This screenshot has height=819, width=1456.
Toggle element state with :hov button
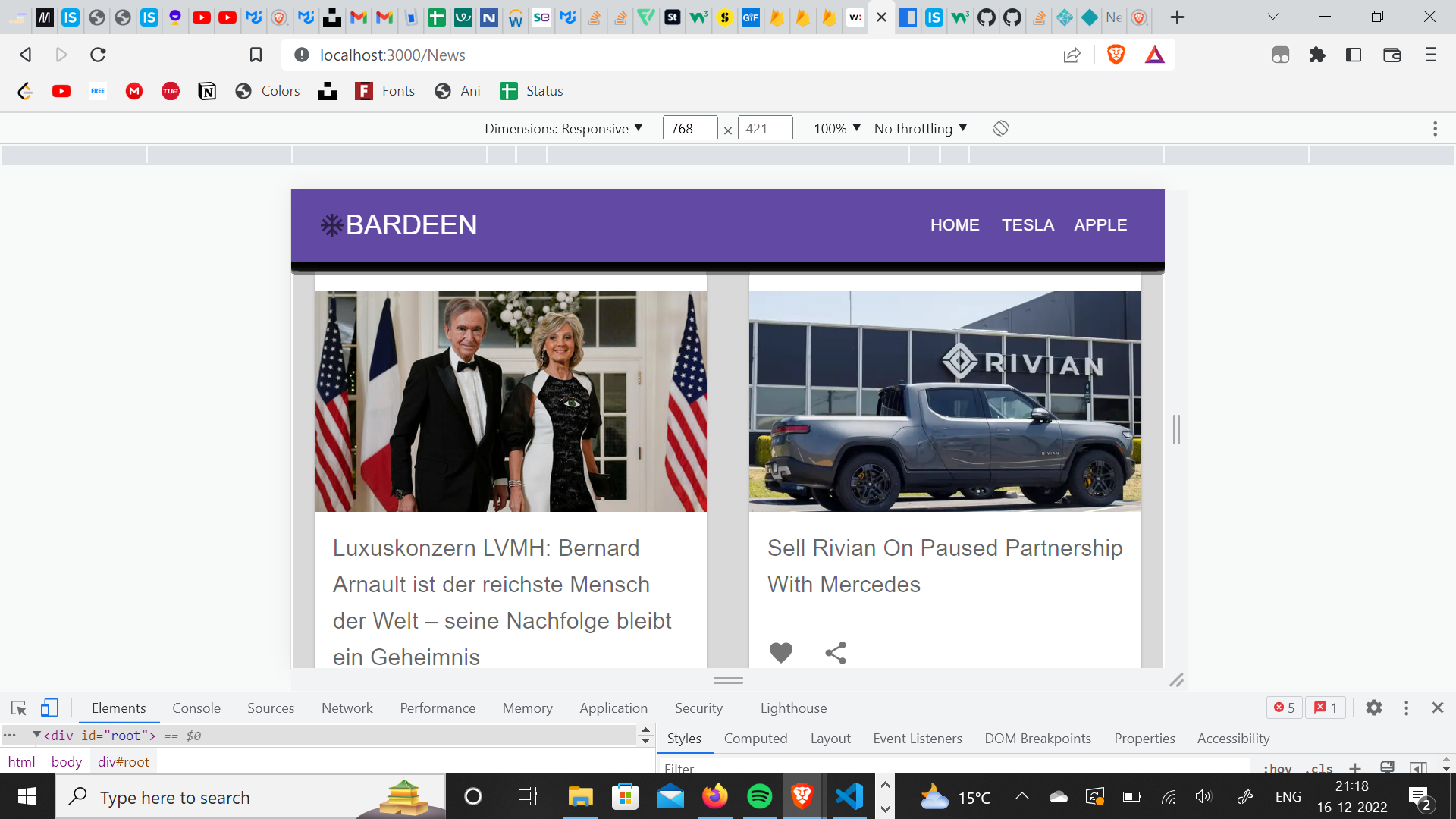[1277, 768]
